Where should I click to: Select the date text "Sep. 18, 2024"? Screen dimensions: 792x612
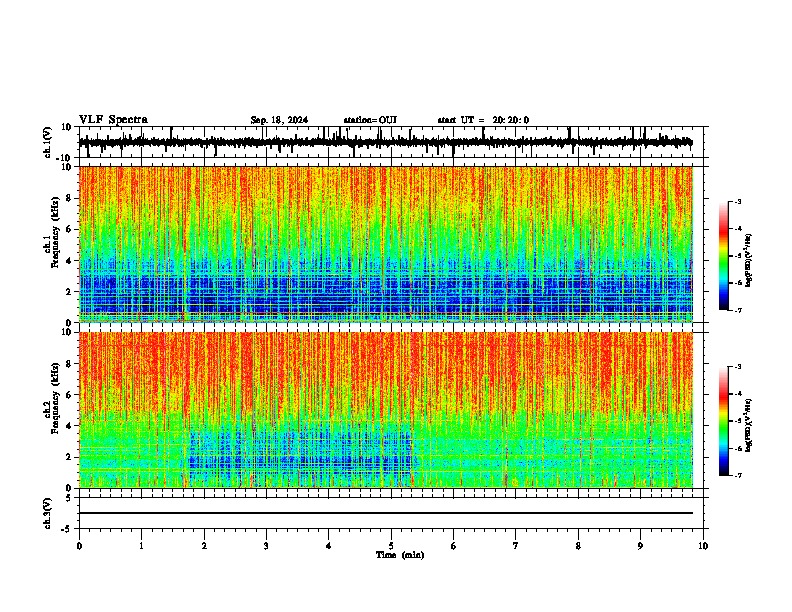(x=279, y=120)
